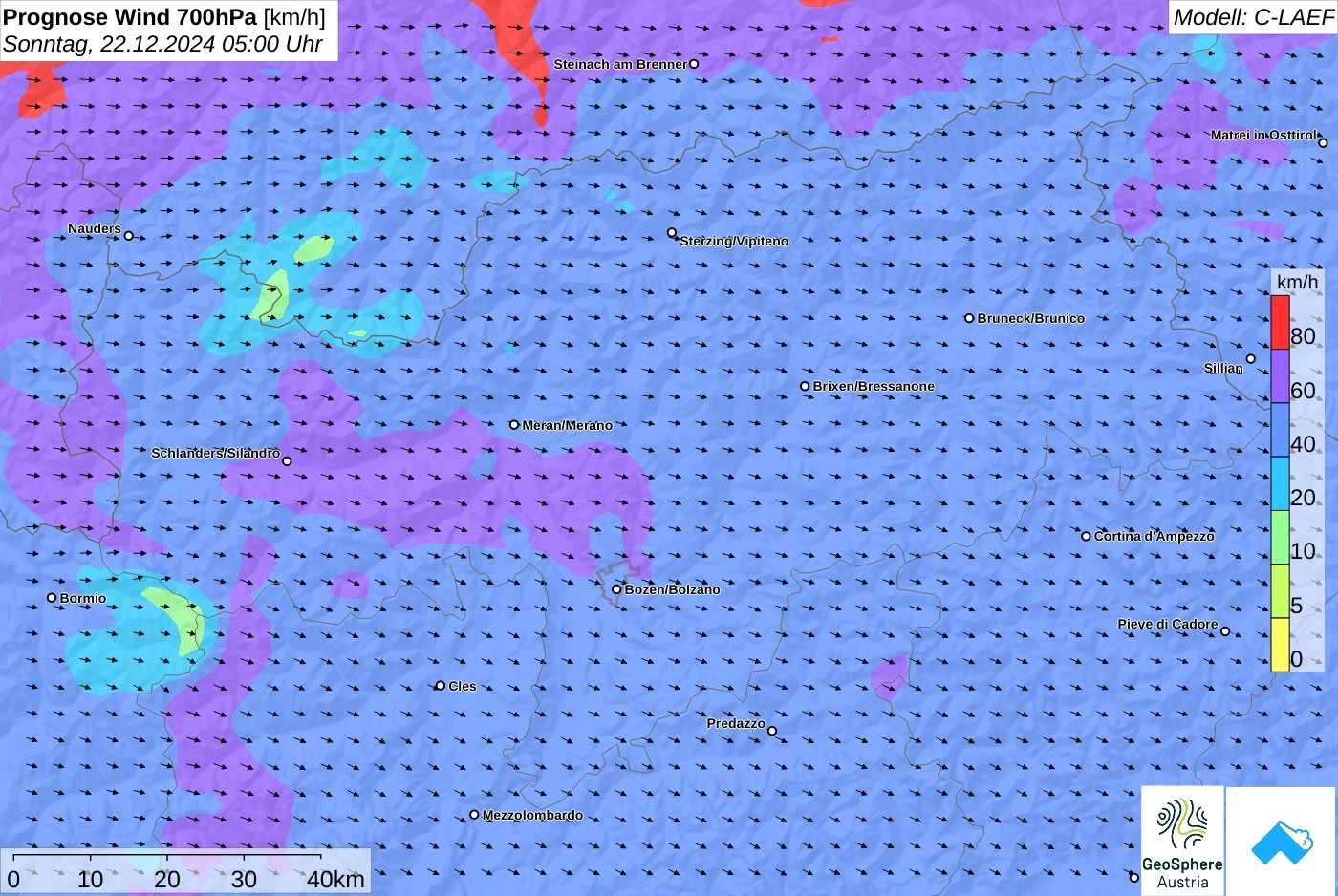Click the Matrei in Osttirol marker

click(1323, 142)
